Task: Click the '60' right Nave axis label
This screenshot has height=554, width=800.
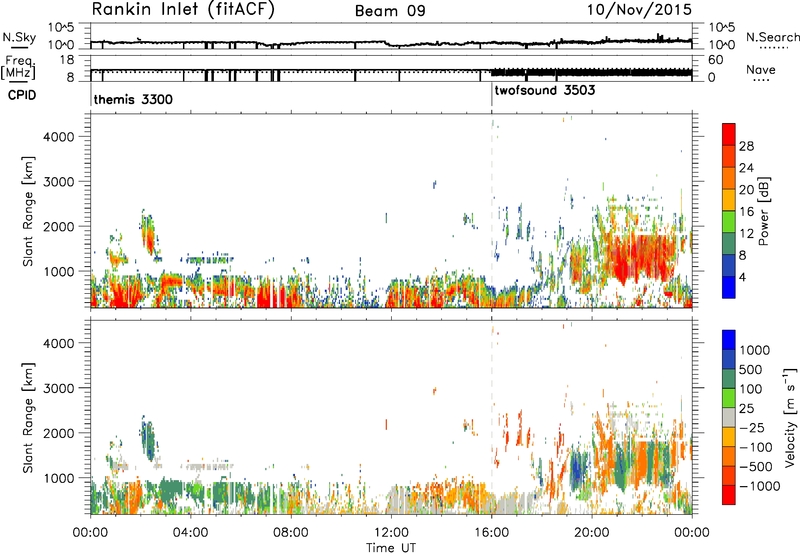Action: tap(715, 60)
